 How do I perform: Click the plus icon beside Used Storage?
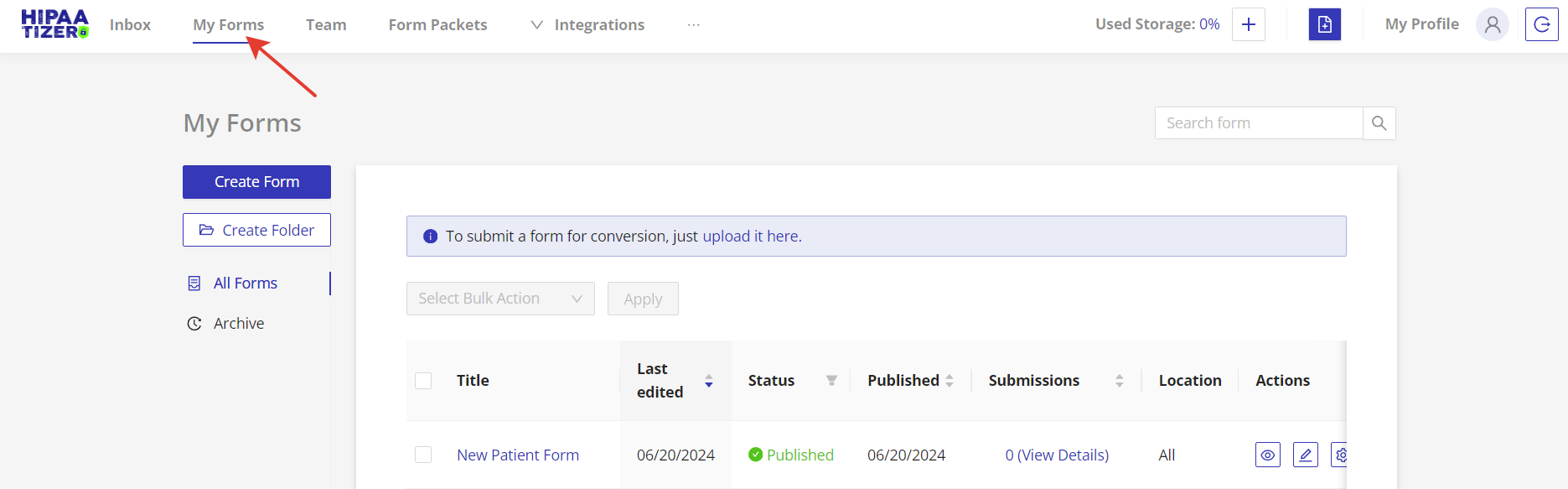tap(1248, 24)
